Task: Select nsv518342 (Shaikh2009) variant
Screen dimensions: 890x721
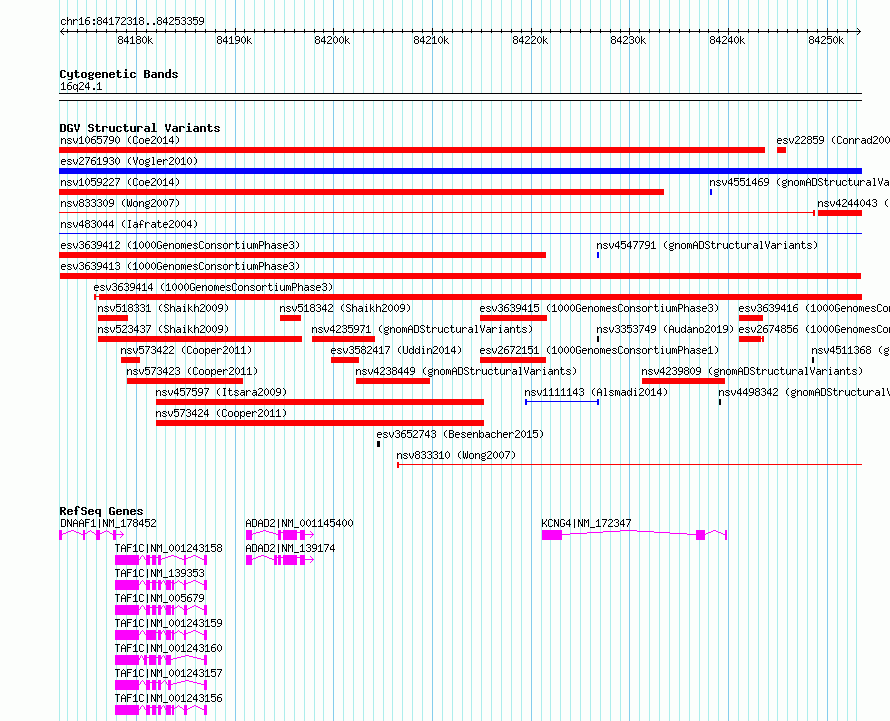Action: click(x=345, y=308)
